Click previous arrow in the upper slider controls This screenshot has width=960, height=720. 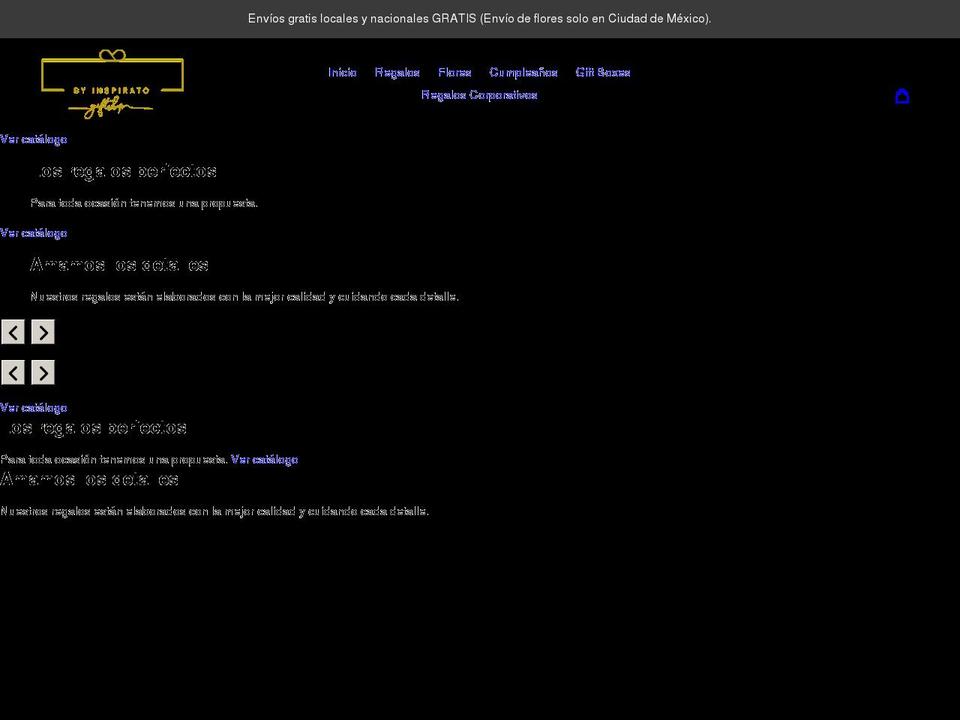[x=13, y=332]
